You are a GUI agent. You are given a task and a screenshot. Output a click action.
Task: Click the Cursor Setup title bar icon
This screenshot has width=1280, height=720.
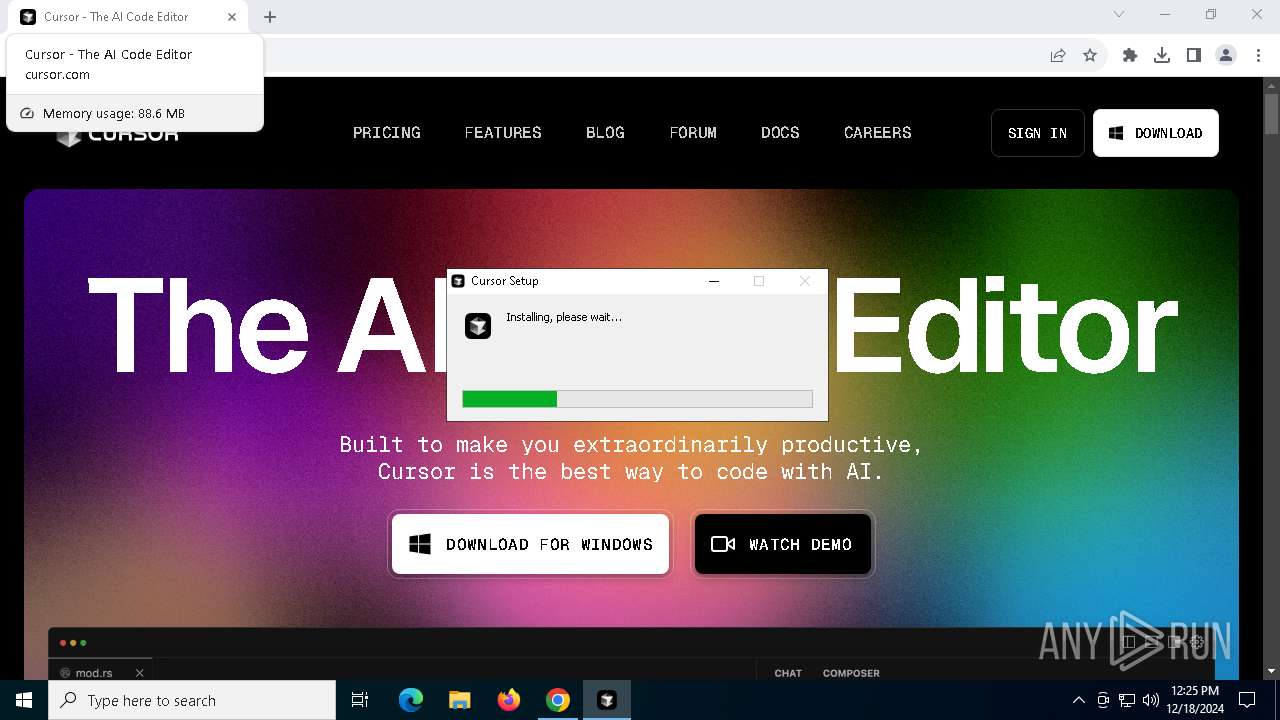458,281
